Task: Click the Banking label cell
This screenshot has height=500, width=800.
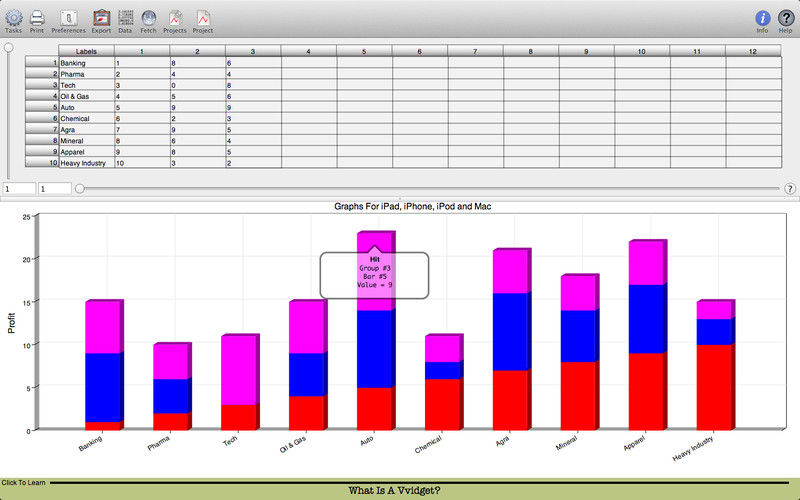Action: [x=85, y=63]
